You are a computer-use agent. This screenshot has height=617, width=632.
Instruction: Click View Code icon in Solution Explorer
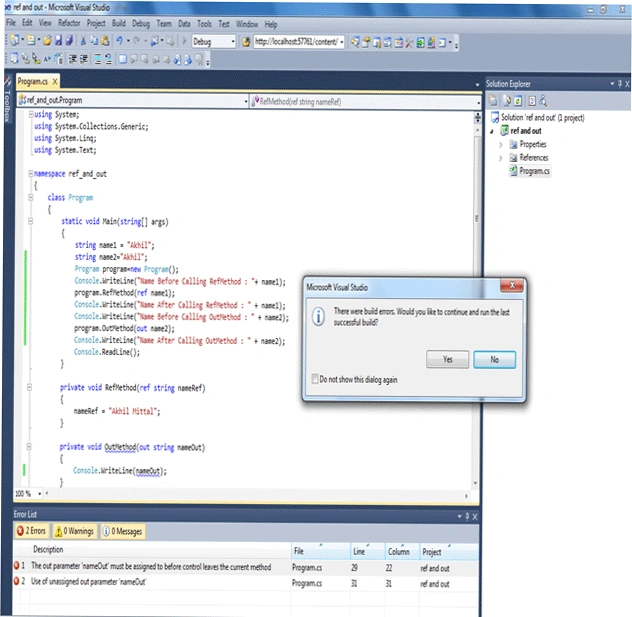point(532,101)
